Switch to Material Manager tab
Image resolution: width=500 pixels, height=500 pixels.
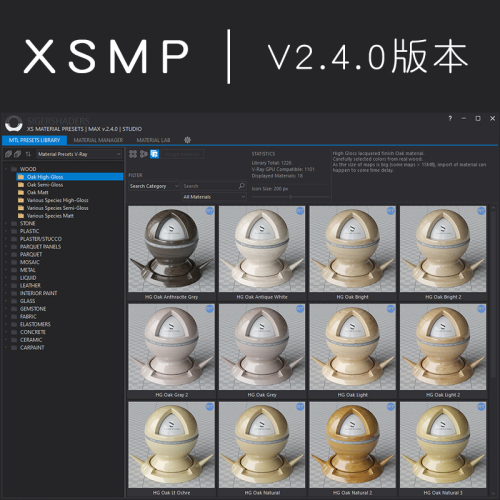tap(98, 140)
